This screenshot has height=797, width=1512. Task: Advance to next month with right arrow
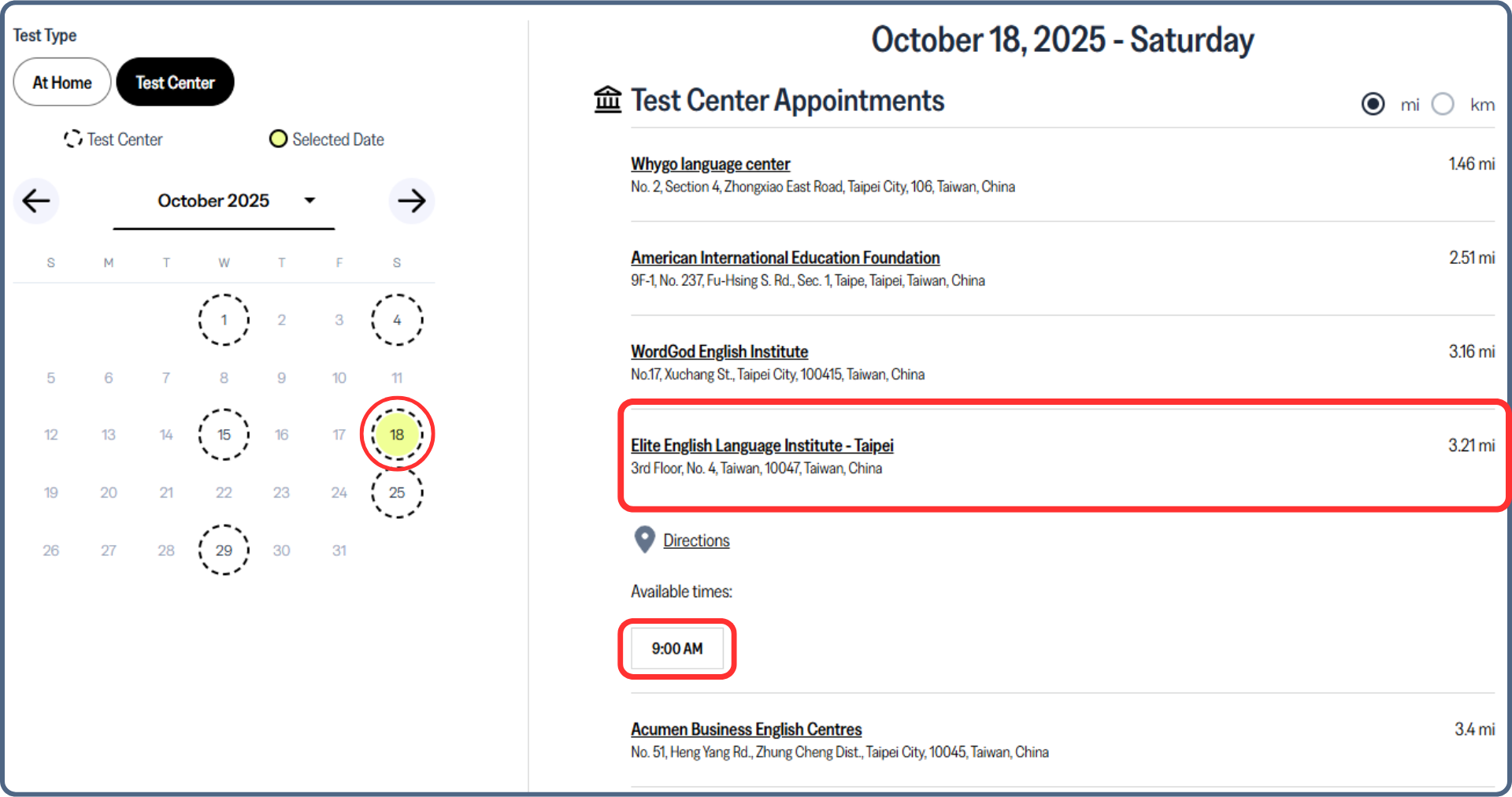411,202
